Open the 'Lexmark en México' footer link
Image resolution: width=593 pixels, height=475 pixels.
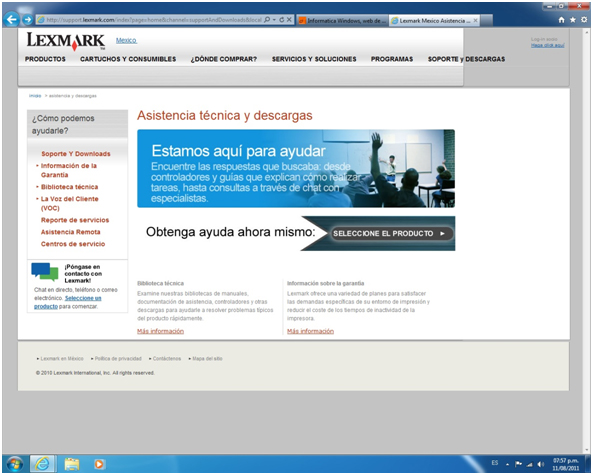(x=62, y=359)
